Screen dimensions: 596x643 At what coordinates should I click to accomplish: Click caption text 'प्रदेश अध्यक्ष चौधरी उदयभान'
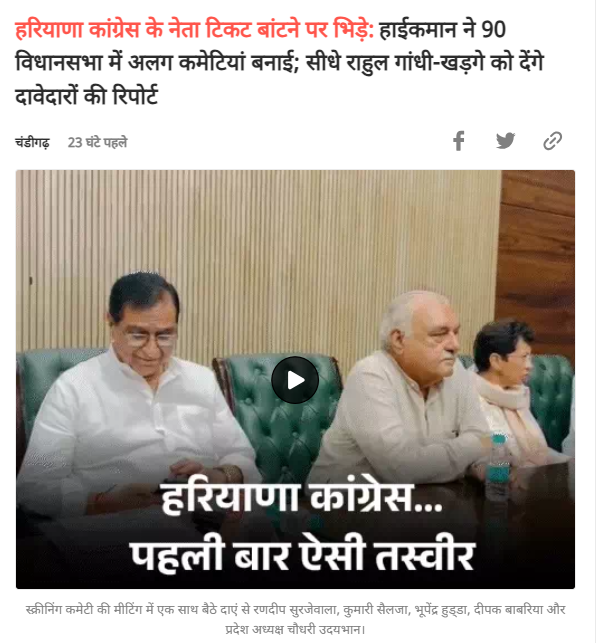(293, 629)
